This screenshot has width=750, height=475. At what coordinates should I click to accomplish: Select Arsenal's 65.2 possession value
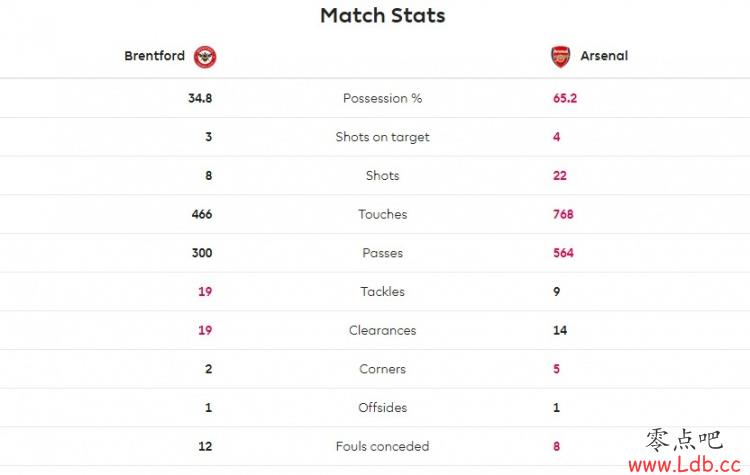click(x=565, y=98)
